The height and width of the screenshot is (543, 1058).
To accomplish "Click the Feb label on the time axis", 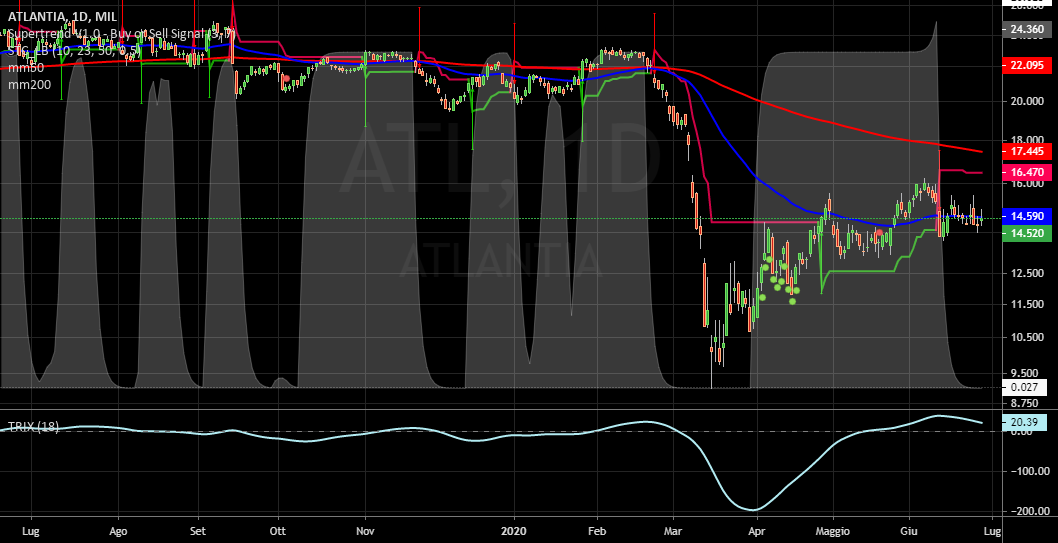I will pyautogui.click(x=596, y=530).
